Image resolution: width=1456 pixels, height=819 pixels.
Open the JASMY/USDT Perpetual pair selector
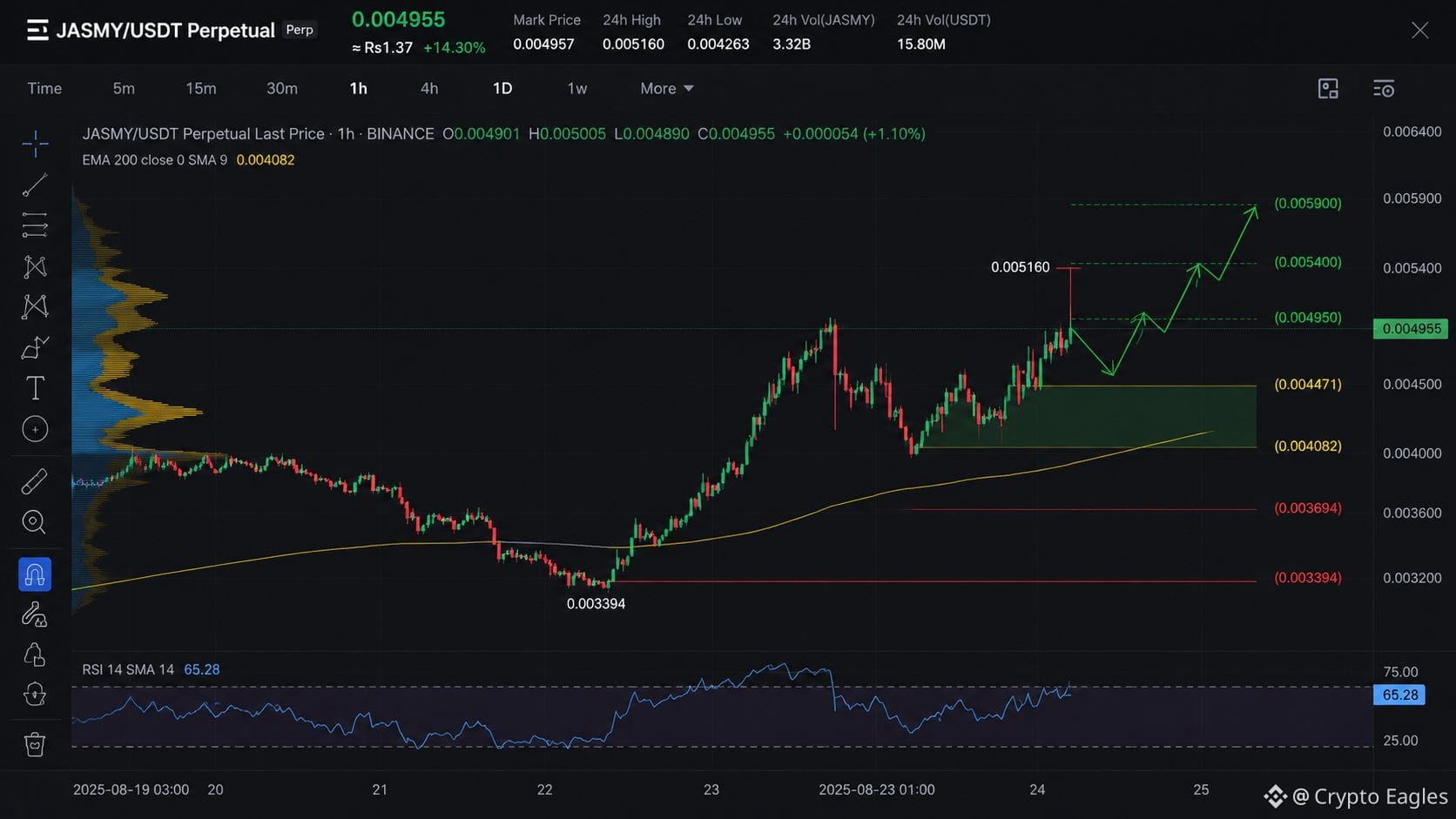point(165,30)
